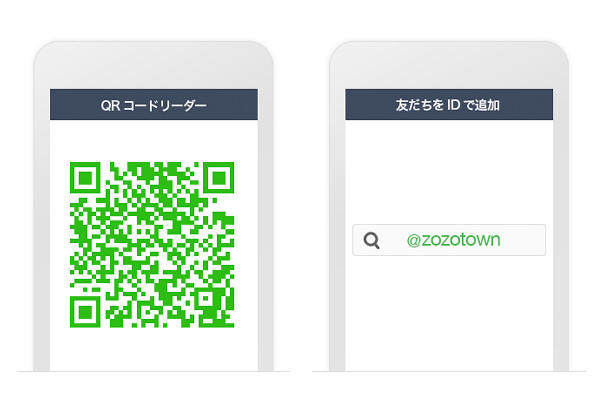Click the right phone's top bezel
The width and height of the screenshot is (600, 400).
(449, 65)
